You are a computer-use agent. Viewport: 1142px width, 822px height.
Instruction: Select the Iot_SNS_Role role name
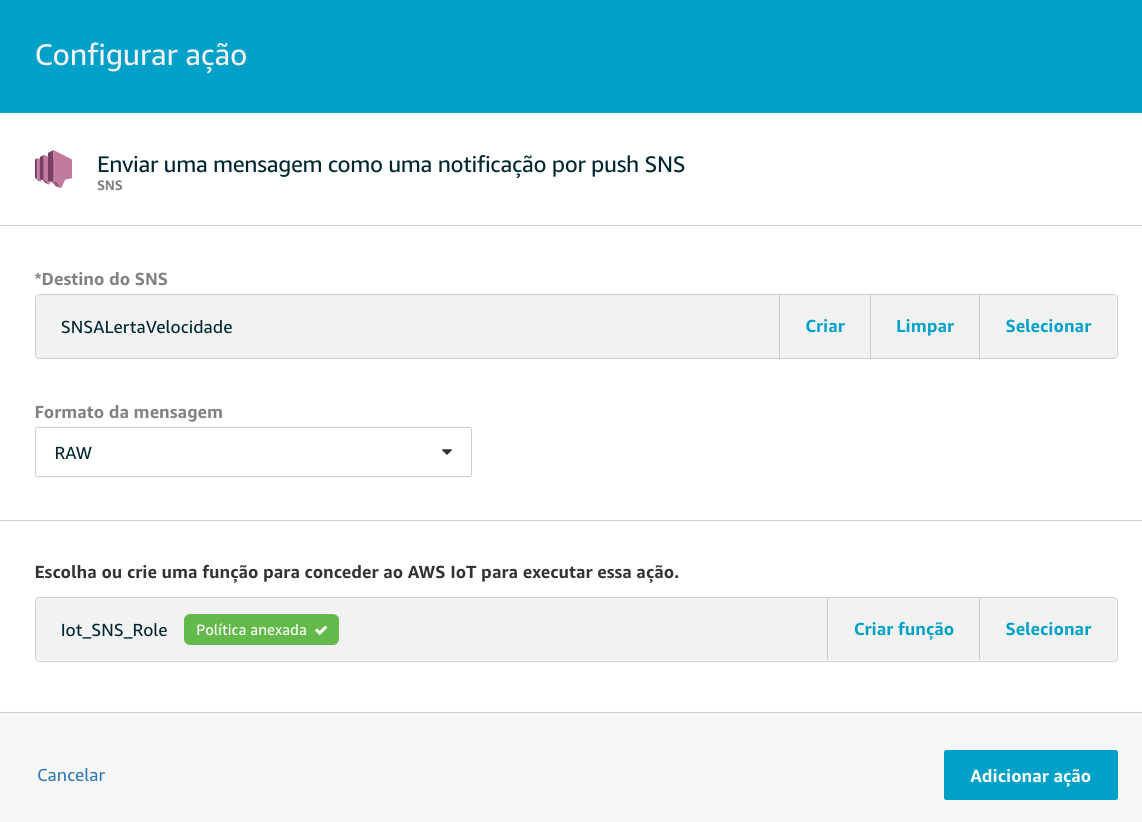pos(114,630)
